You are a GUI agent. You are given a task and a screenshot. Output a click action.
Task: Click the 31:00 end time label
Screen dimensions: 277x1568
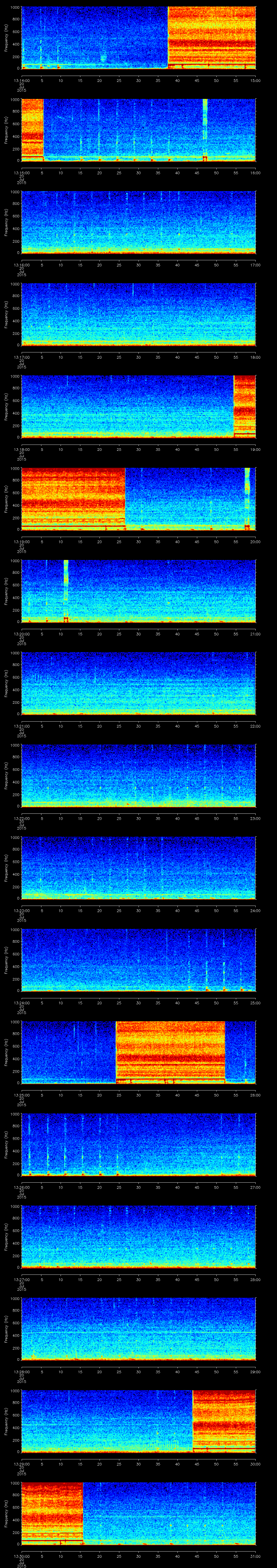(256, 1556)
